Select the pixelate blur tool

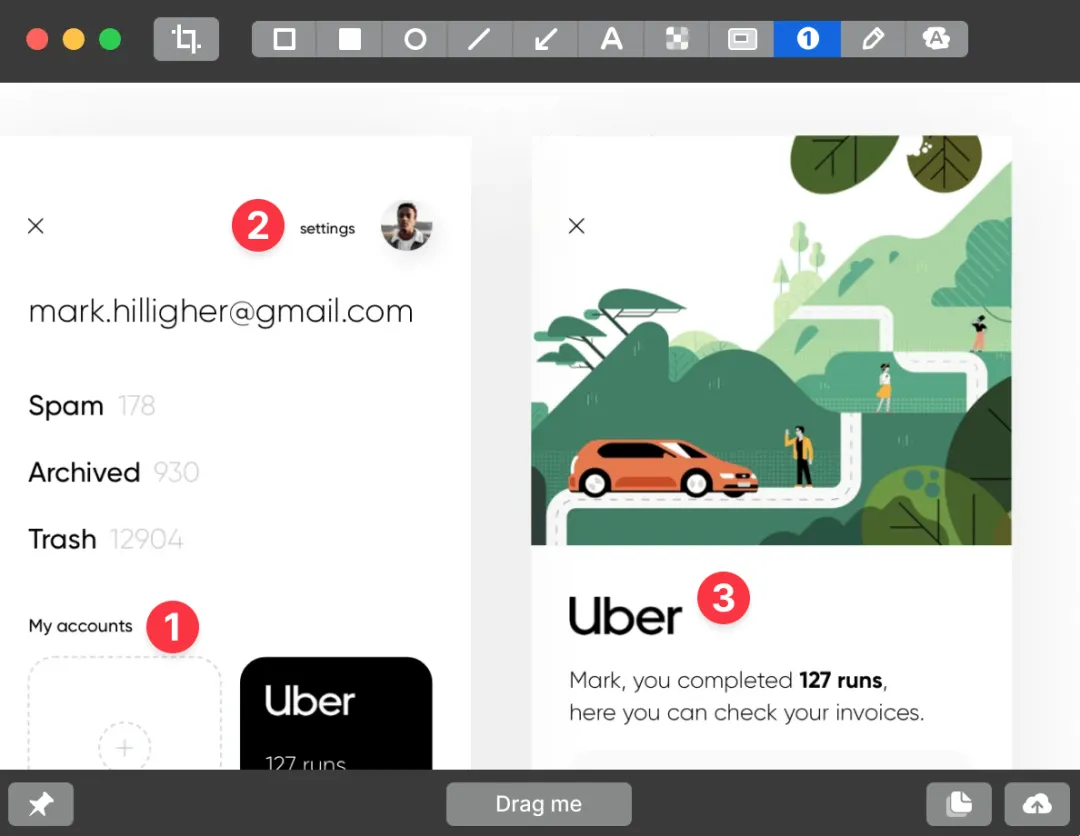(676, 39)
